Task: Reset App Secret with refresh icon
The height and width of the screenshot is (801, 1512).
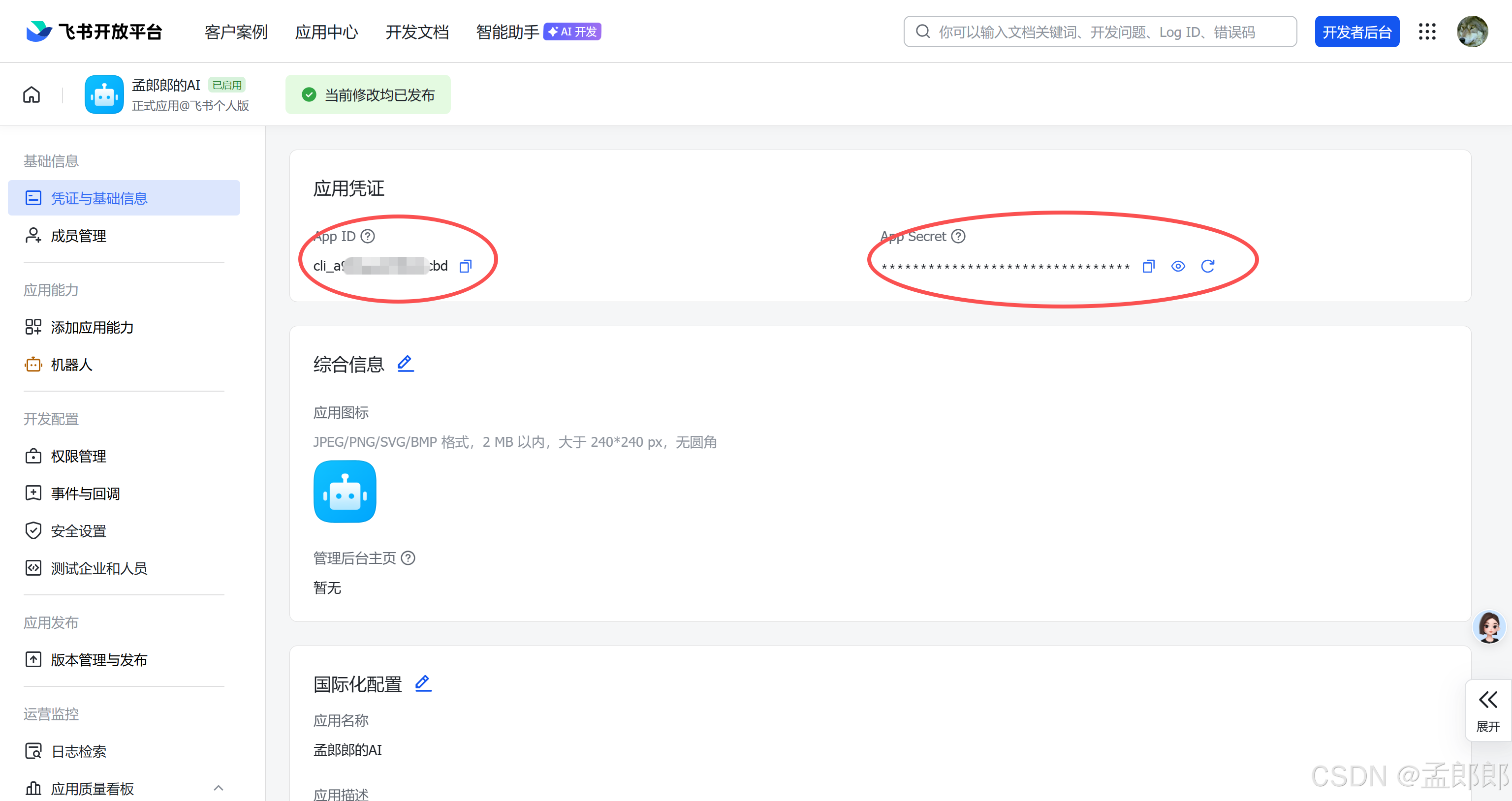Action: [x=1207, y=266]
